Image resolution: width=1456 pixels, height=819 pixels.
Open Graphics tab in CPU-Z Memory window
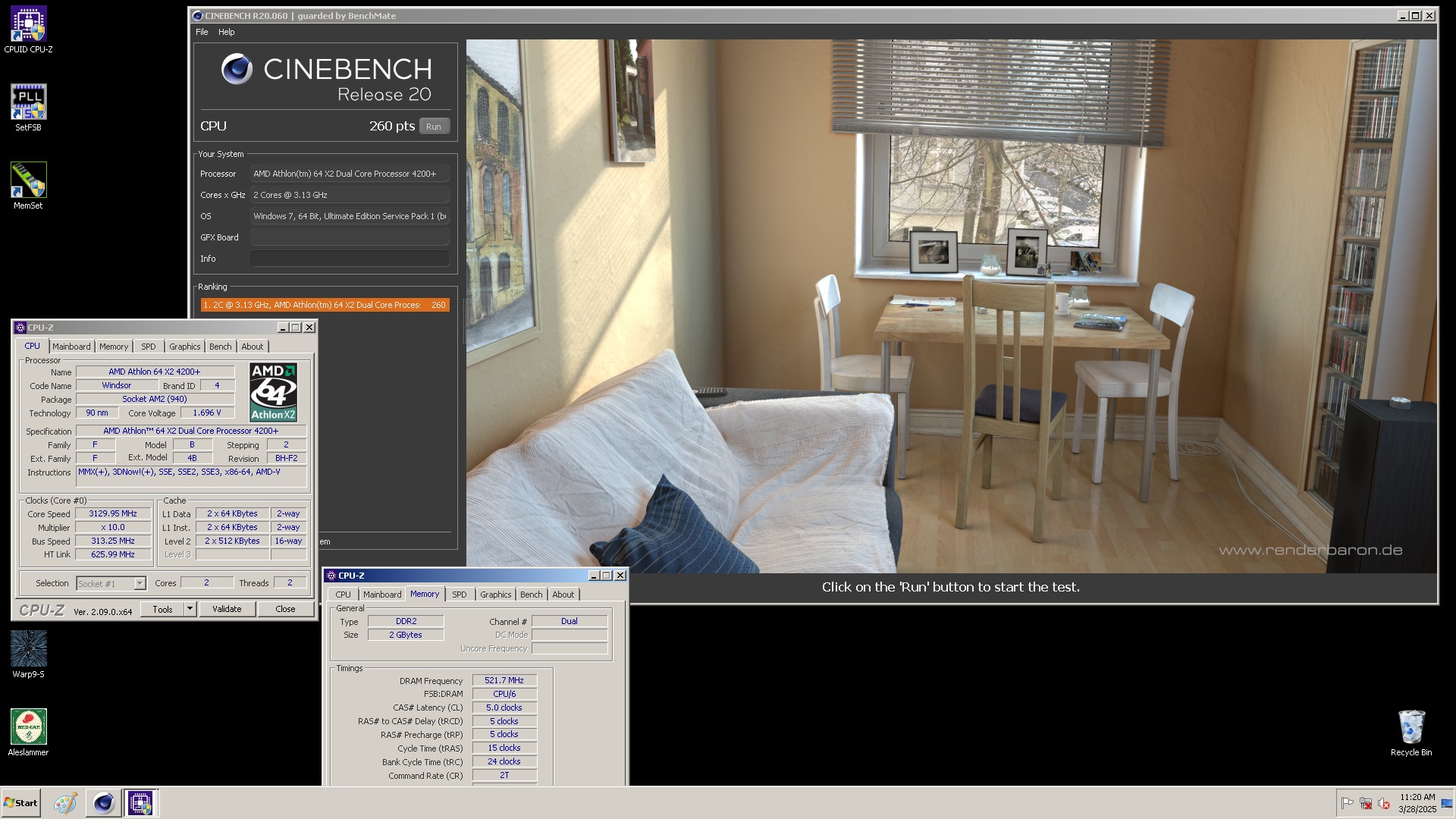click(496, 595)
